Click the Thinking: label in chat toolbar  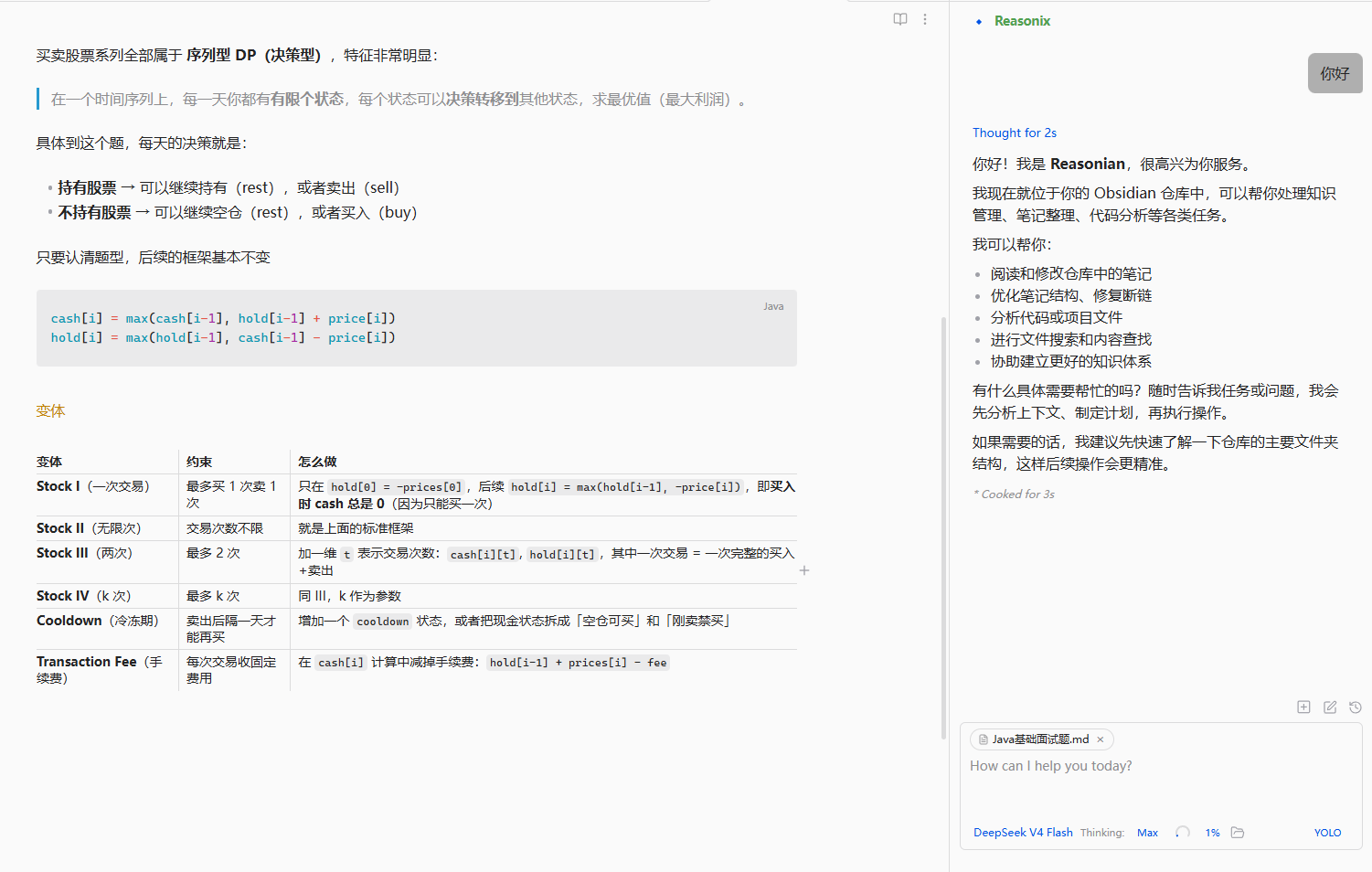pos(1102,833)
